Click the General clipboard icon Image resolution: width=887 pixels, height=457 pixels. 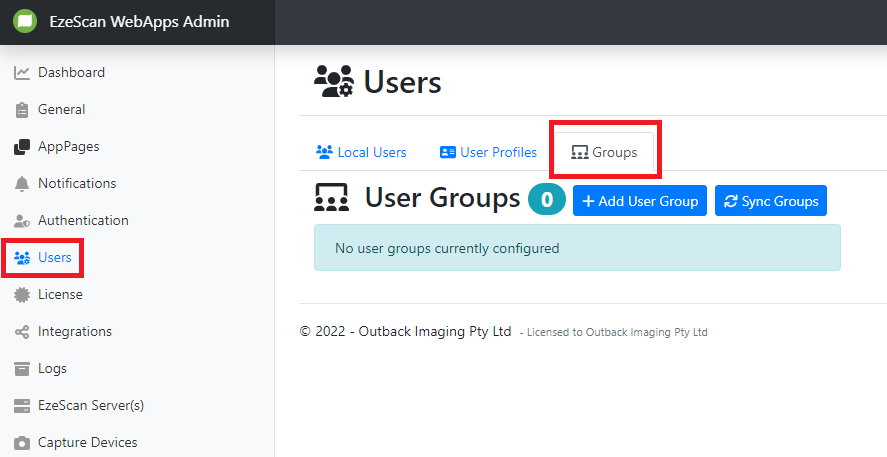point(22,110)
